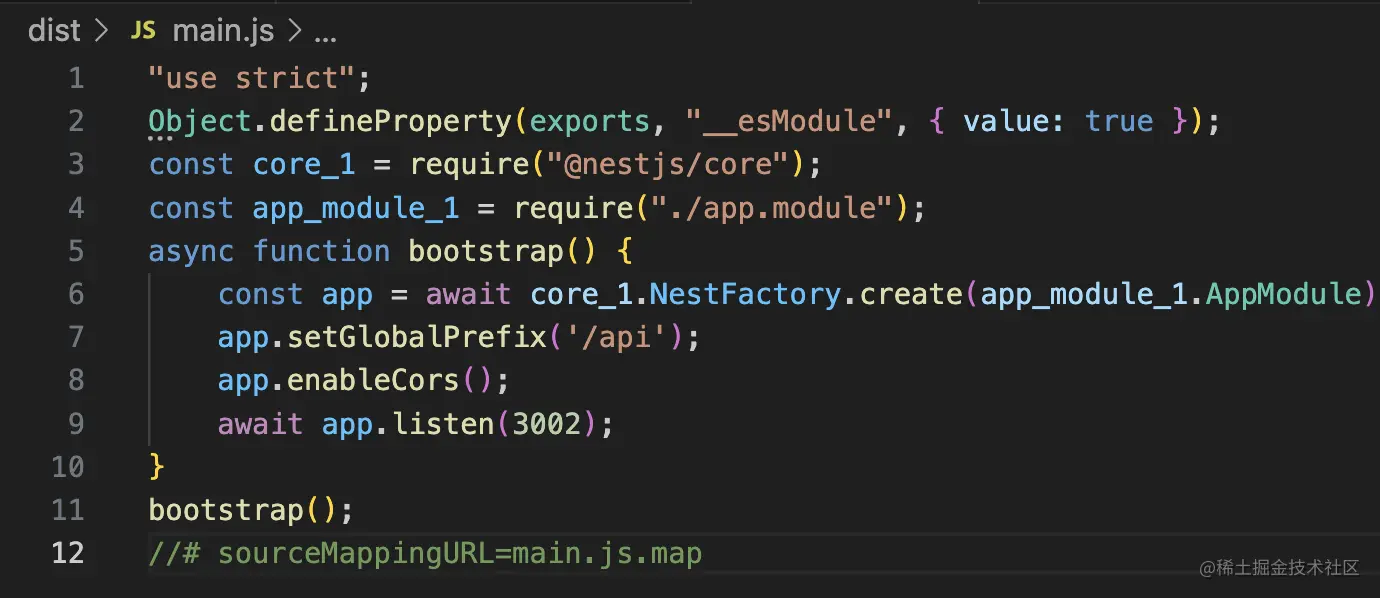Screen dimensions: 1380x598
Task: Select line number 9 in gutter
Action: tap(77, 423)
